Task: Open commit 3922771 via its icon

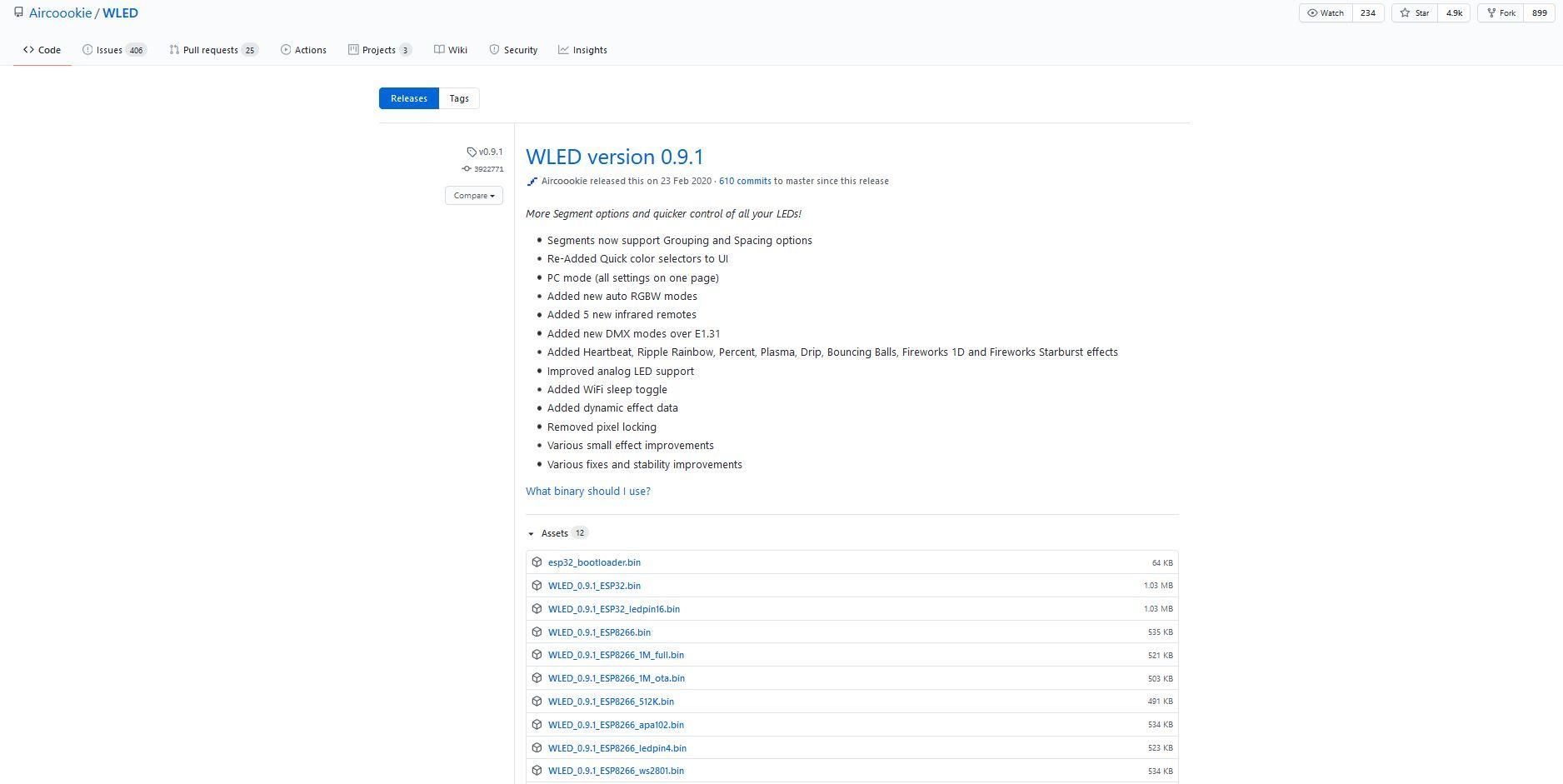Action: pos(467,169)
